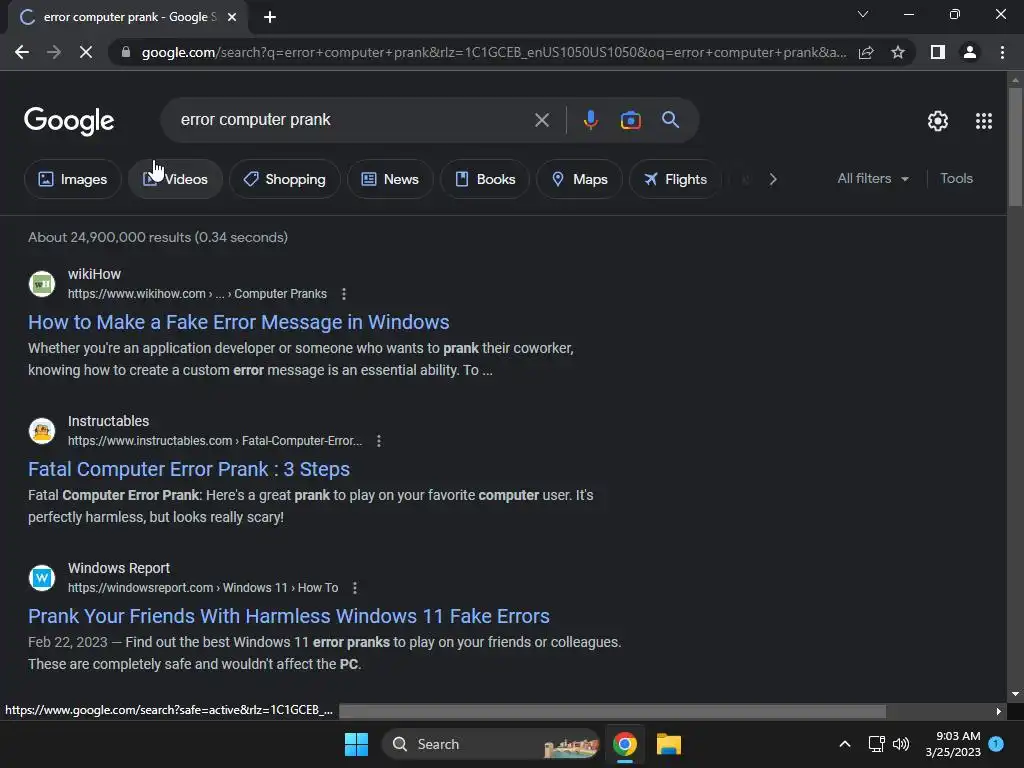The width and height of the screenshot is (1024, 768).
Task: Click the Windows Report site favicon
Action: point(42,577)
